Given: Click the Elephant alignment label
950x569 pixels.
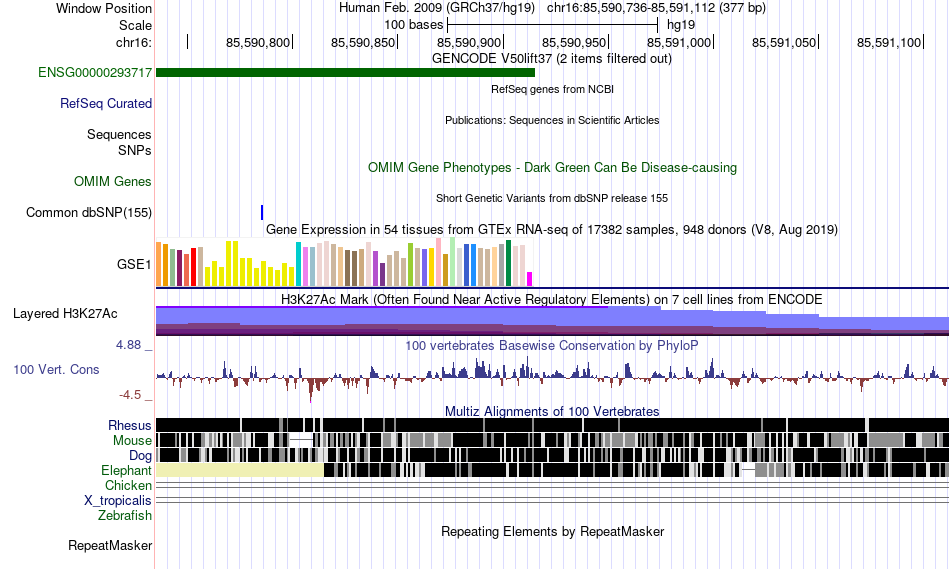Looking at the screenshot, I should [127, 470].
